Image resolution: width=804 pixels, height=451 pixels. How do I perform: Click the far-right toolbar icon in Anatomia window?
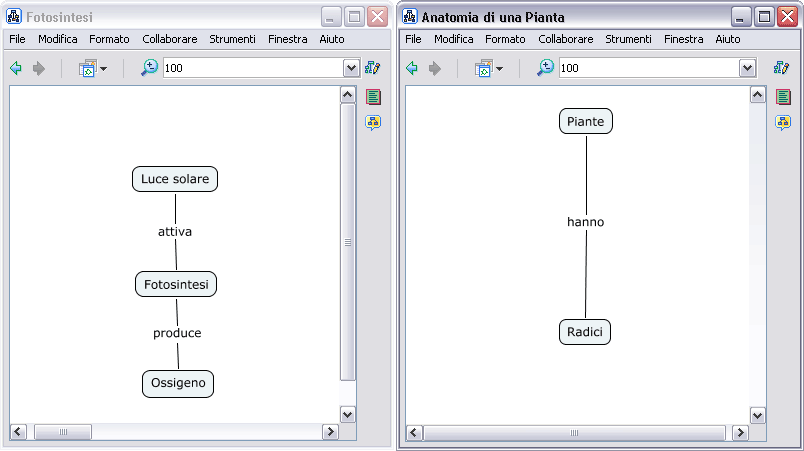tap(782, 68)
